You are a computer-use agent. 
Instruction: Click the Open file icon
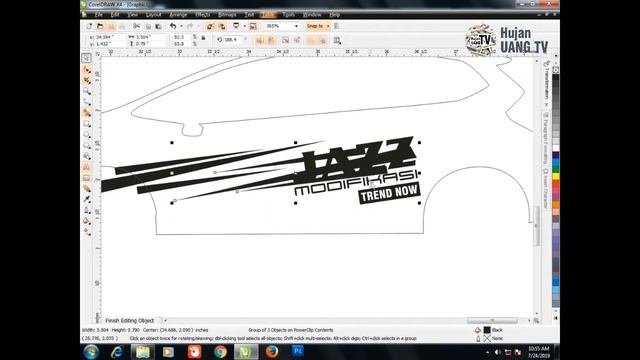coord(100,26)
